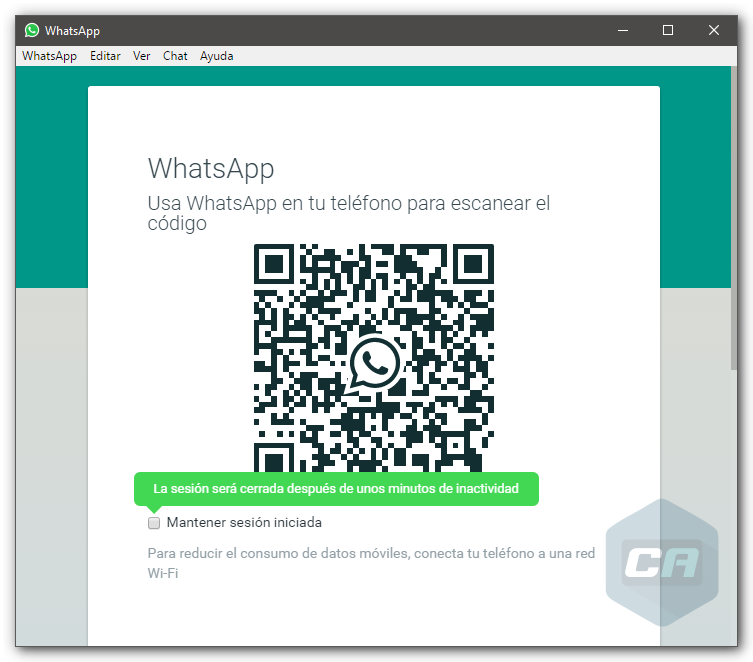Click the WhatsApp logo in title bar

click(x=32, y=30)
